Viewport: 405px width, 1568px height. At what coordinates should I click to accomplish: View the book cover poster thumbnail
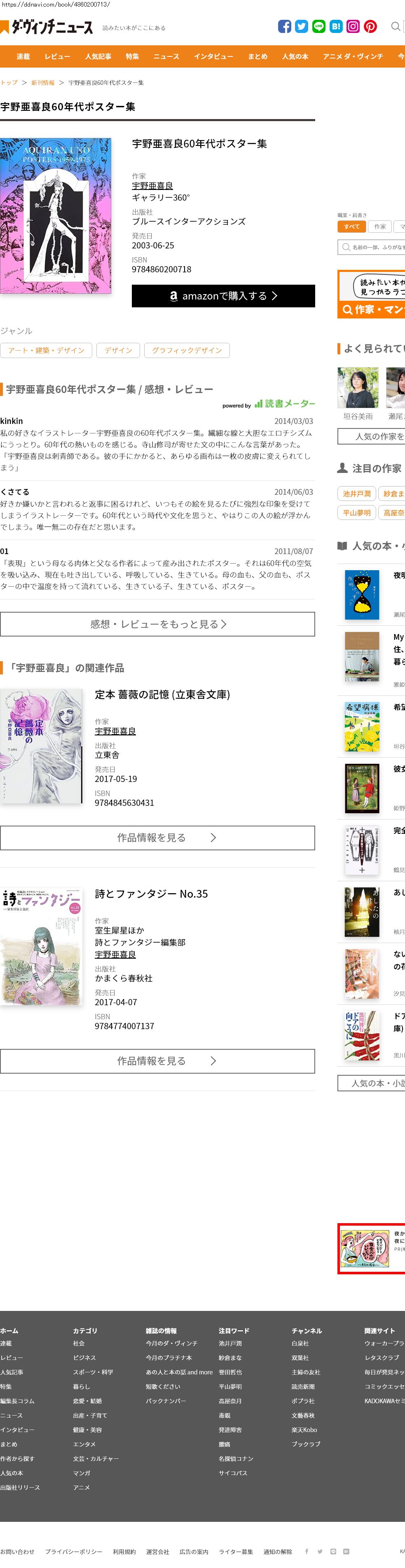pyautogui.click(x=56, y=216)
